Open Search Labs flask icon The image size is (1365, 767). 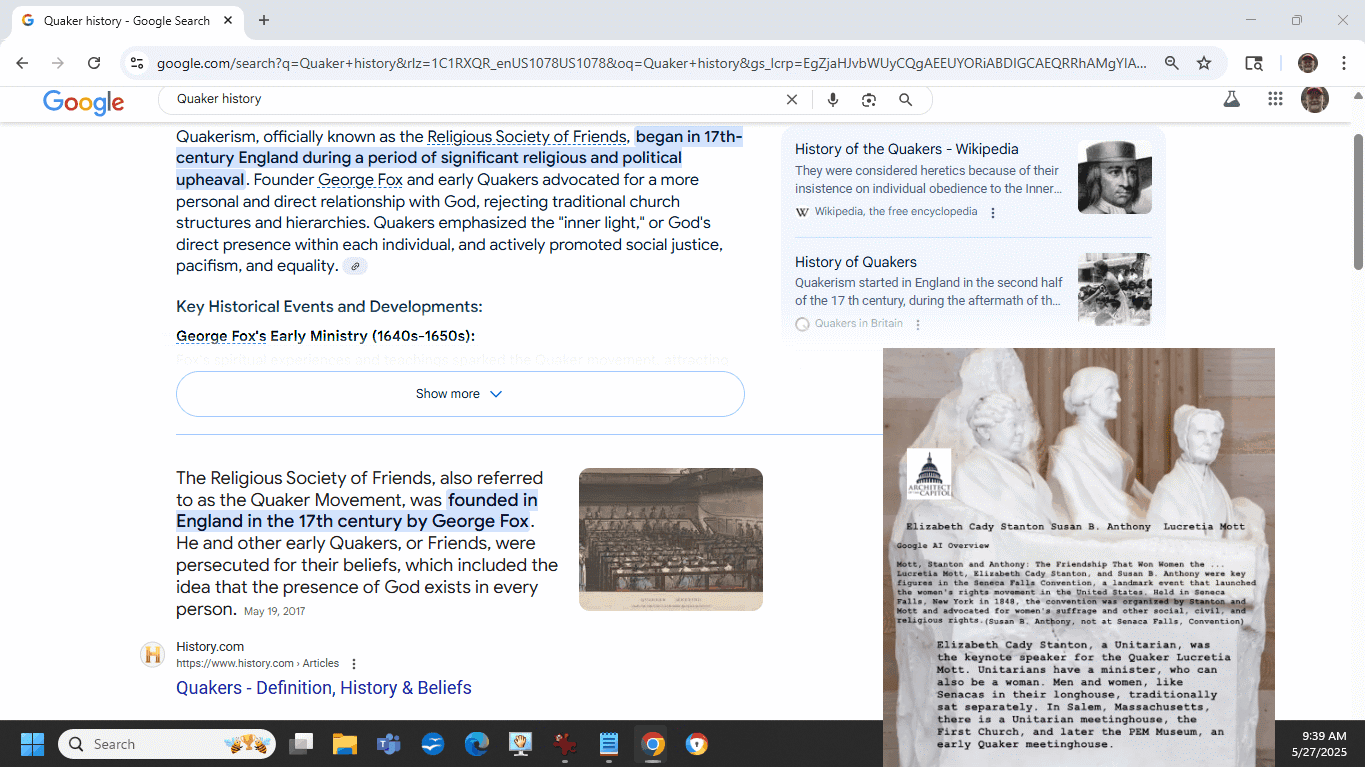point(1232,99)
